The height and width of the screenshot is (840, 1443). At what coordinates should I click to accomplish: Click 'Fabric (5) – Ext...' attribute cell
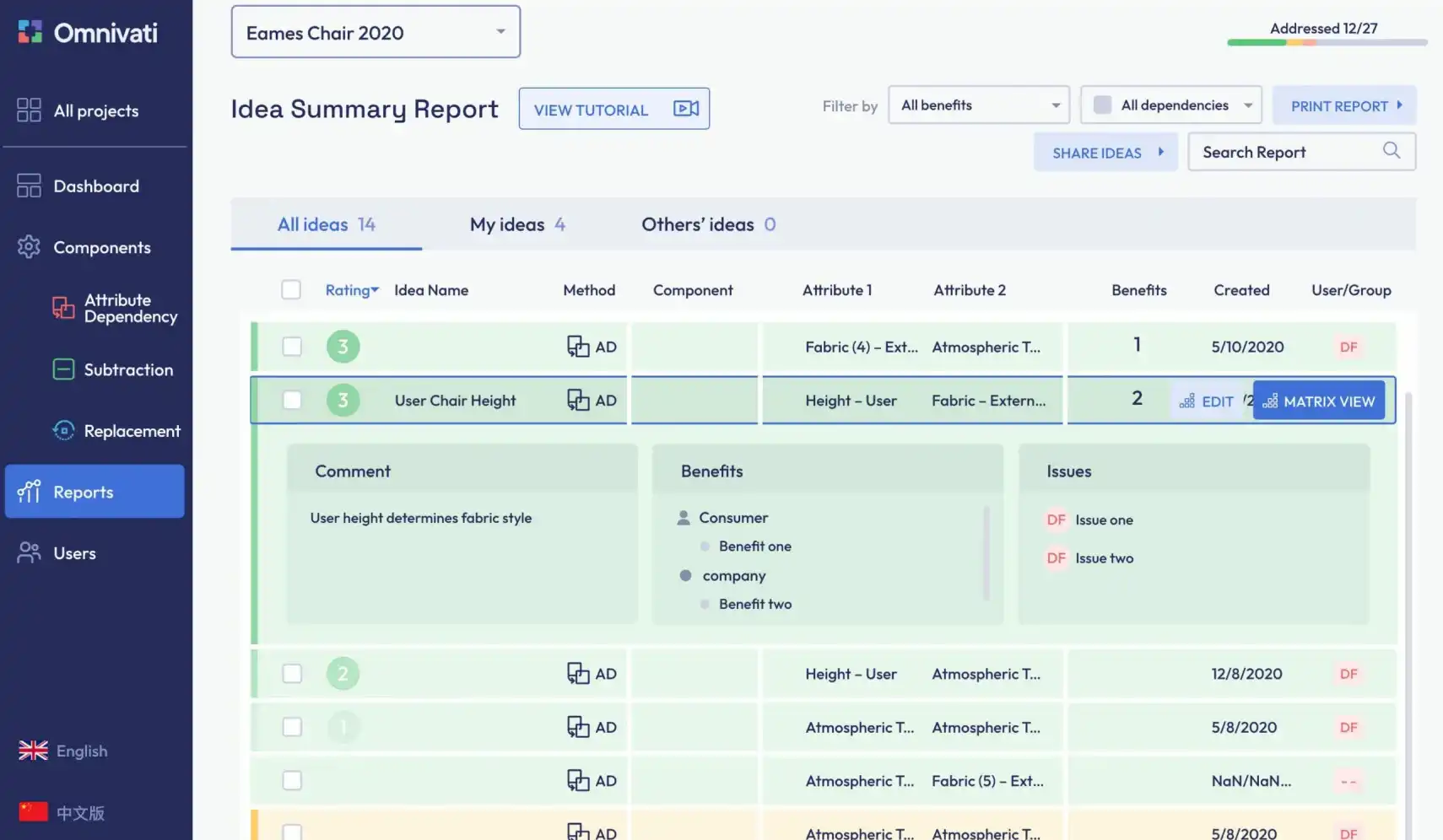pyautogui.click(x=987, y=780)
